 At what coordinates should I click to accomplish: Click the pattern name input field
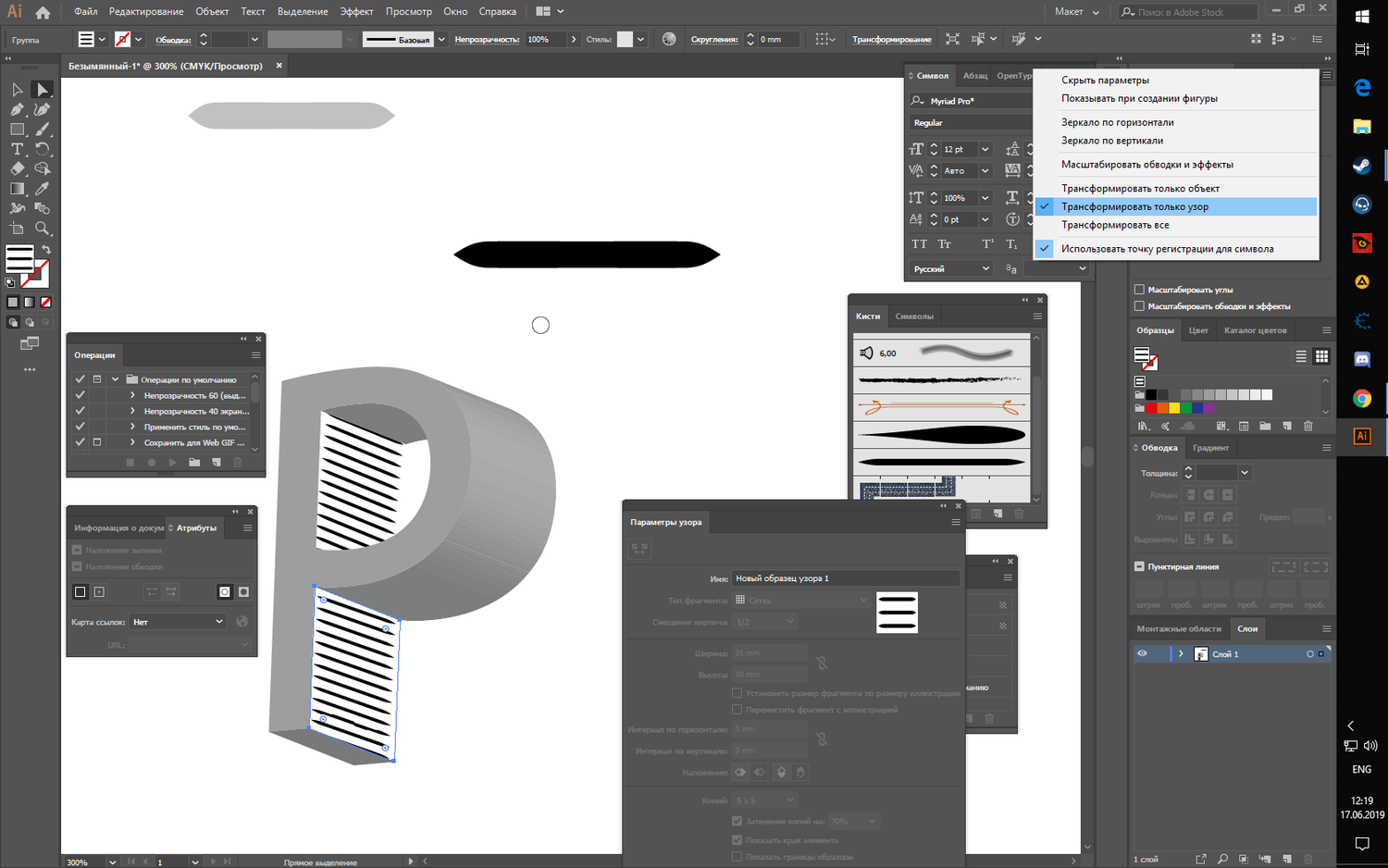(x=845, y=578)
